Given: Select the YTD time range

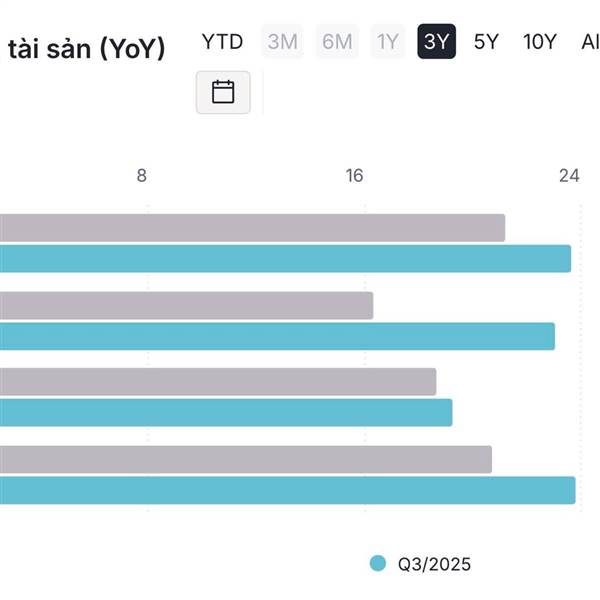Looking at the screenshot, I should [222, 42].
